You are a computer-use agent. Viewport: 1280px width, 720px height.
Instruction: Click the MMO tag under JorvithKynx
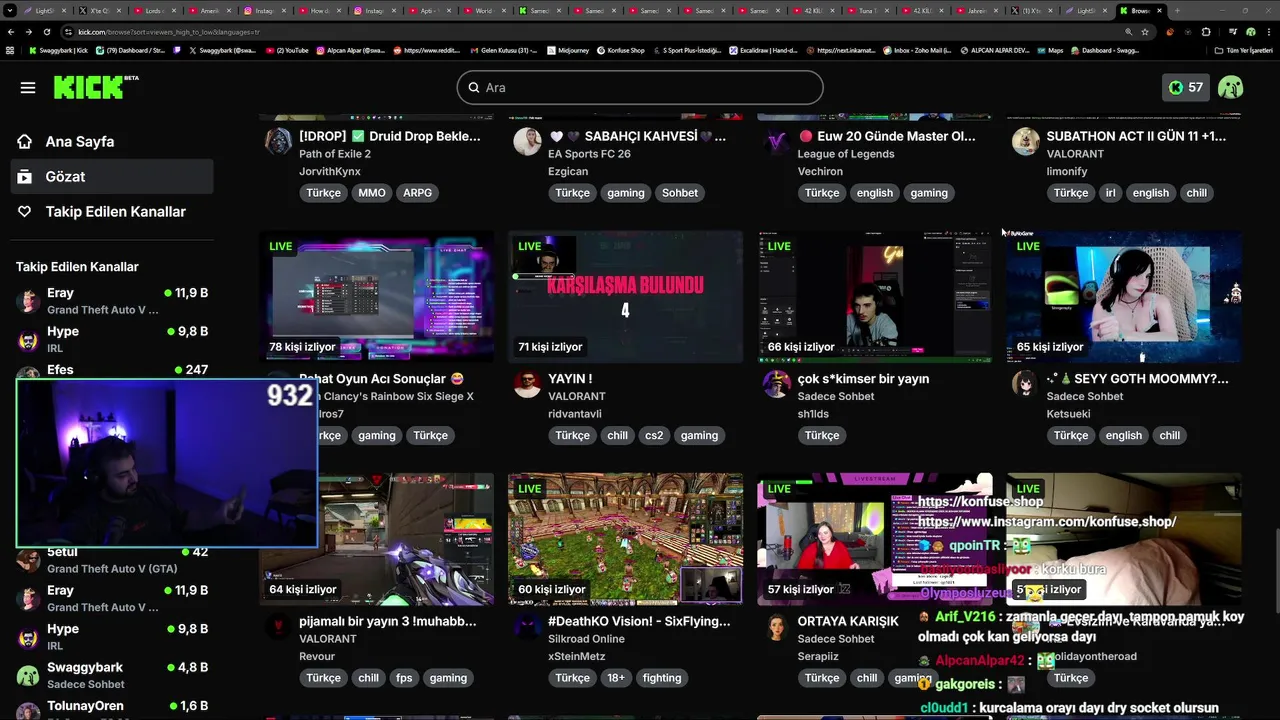point(371,193)
